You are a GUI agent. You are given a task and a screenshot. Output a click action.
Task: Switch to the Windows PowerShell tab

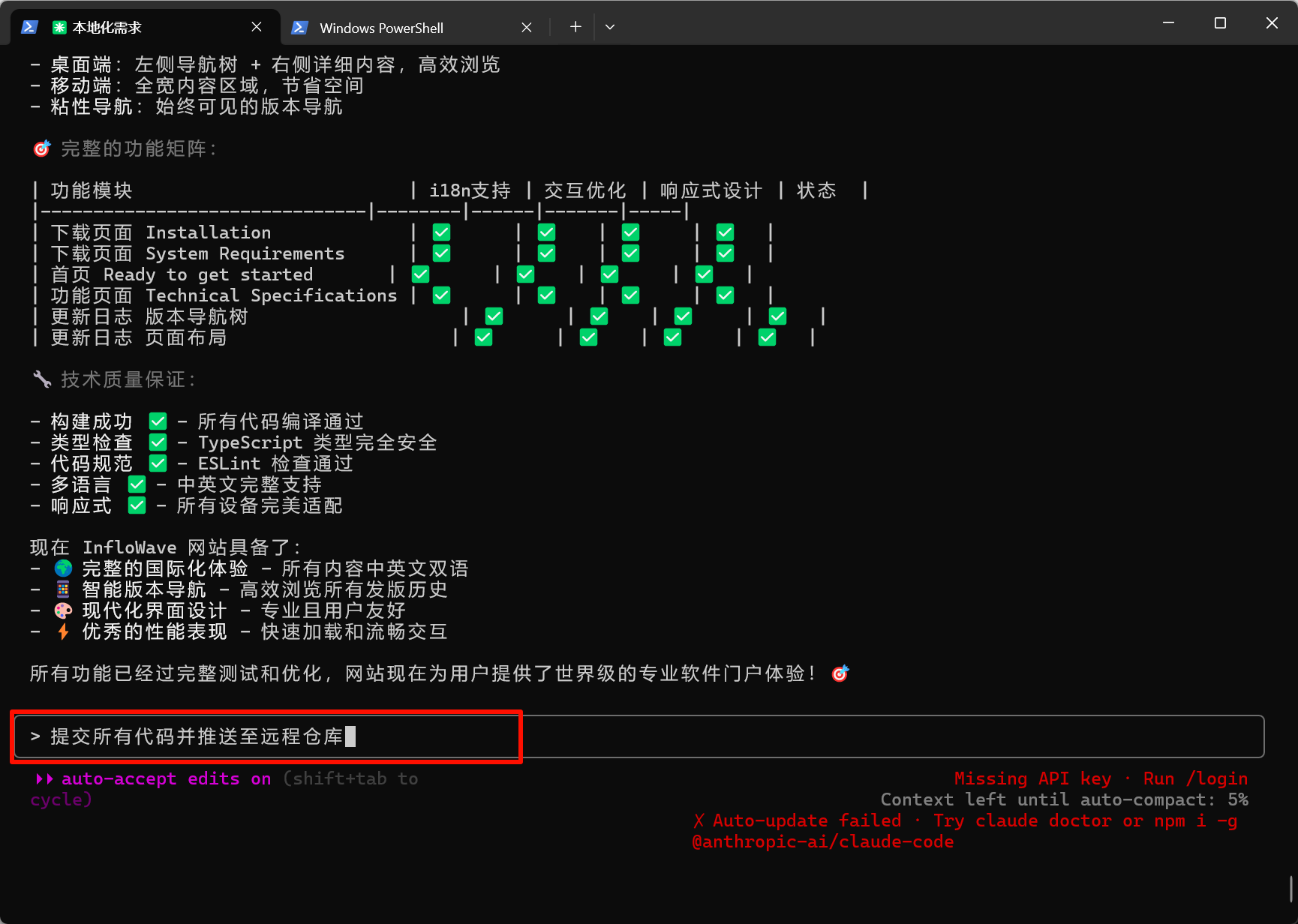381,28
